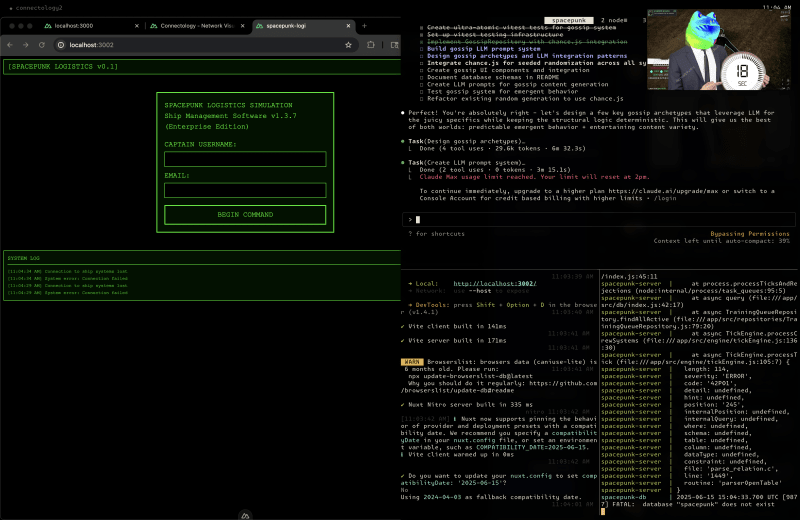Click the SPACEPUNK LOGISTICS v0.1 header
This screenshot has width=800, height=520.
[x=63, y=66]
